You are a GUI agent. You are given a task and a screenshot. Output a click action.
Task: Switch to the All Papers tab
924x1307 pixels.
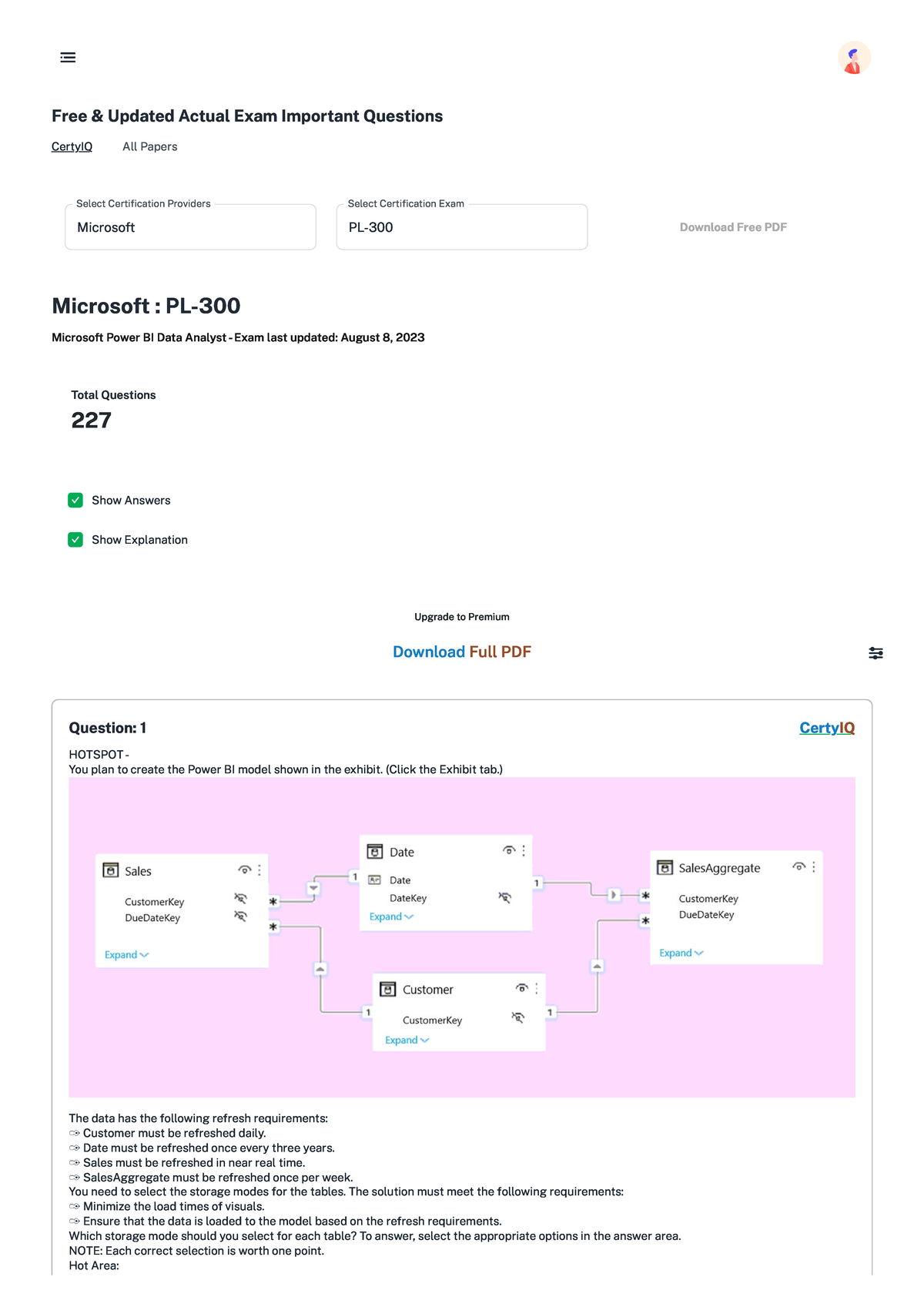(x=149, y=146)
